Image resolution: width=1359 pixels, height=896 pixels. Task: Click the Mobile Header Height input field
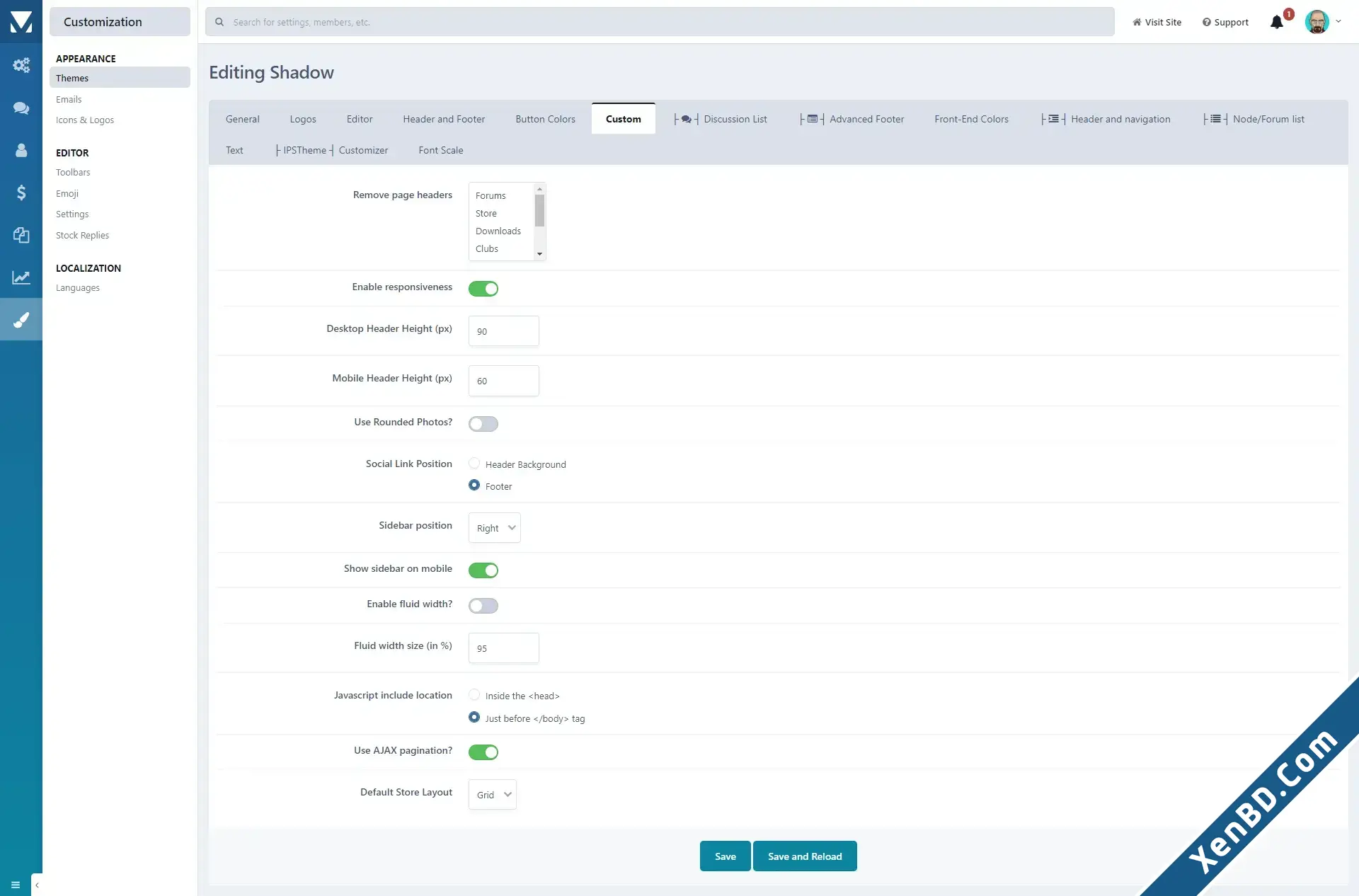pyautogui.click(x=504, y=381)
